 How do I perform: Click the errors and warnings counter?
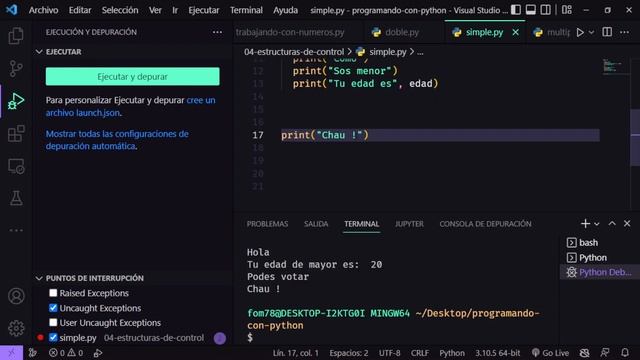point(66,353)
